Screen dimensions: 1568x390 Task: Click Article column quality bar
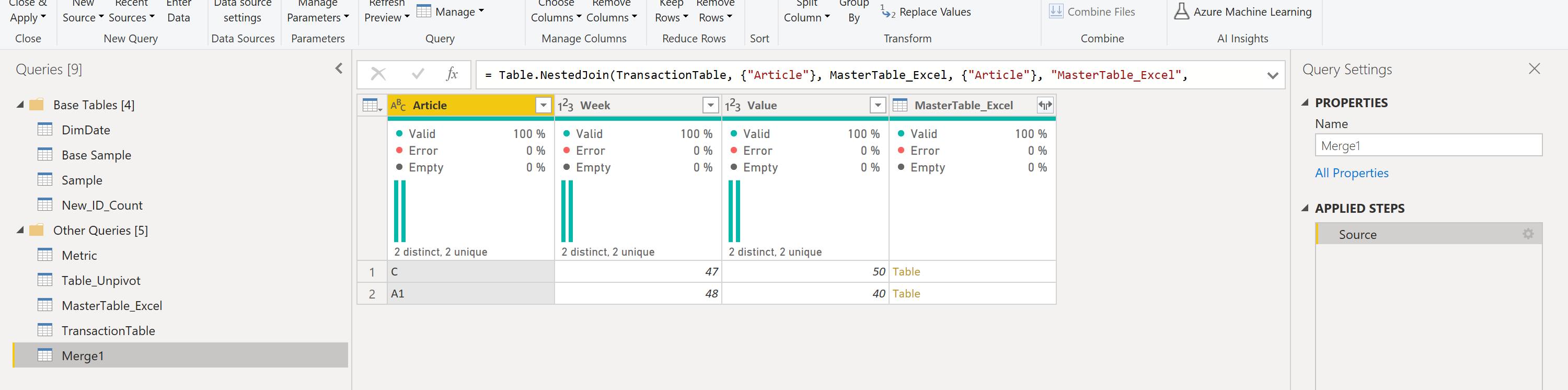pos(470,119)
